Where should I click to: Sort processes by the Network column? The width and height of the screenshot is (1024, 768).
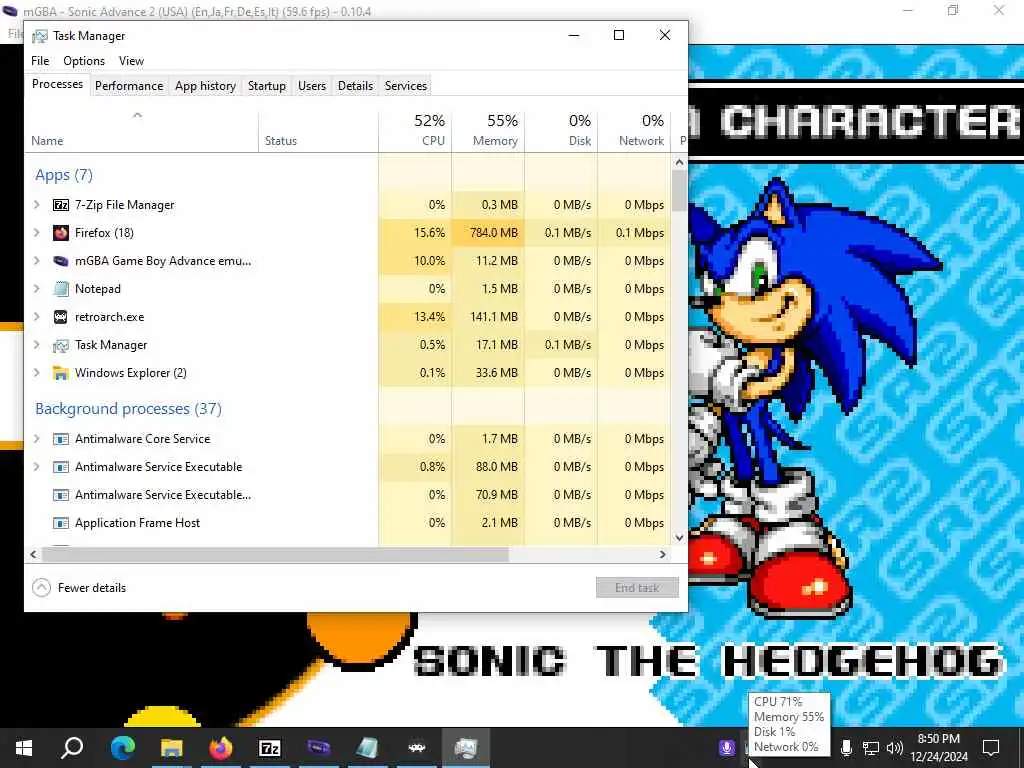click(x=635, y=131)
